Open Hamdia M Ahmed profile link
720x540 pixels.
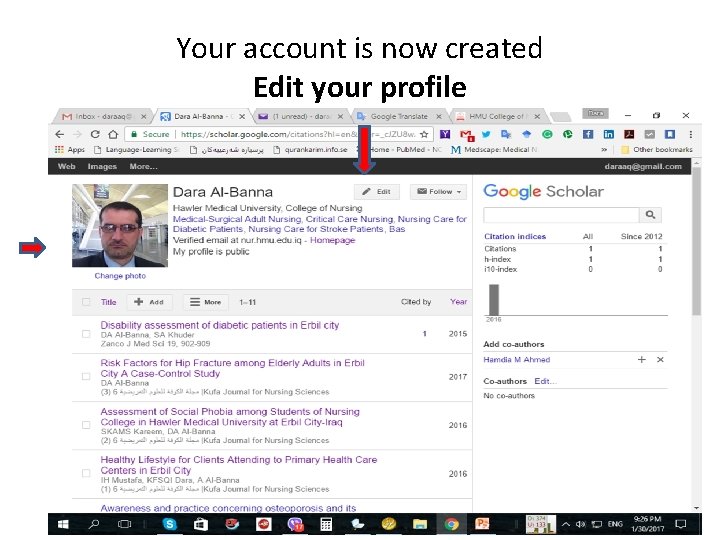click(x=517, y=360)
